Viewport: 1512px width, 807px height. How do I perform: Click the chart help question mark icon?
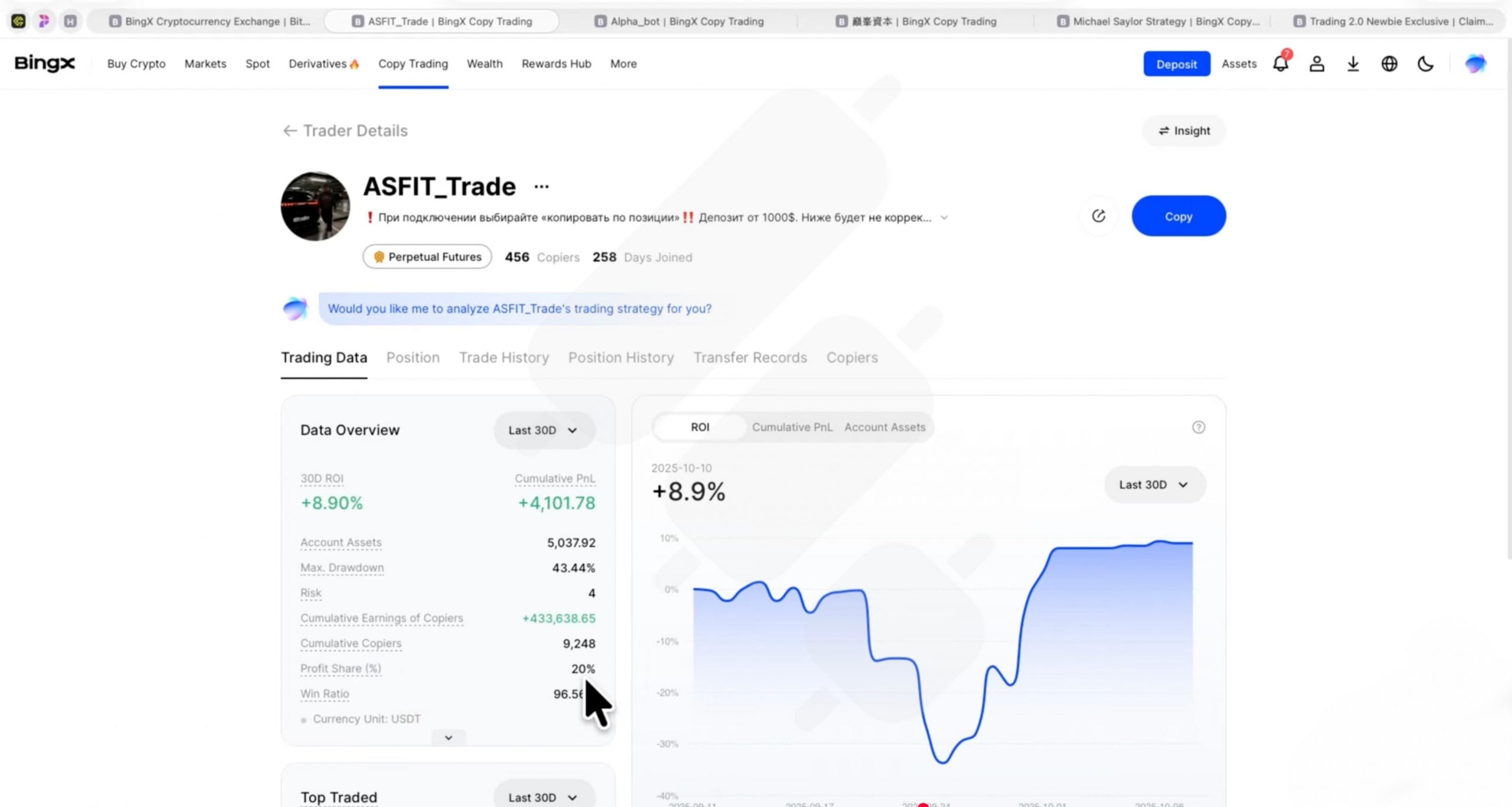click(1198, 427)
